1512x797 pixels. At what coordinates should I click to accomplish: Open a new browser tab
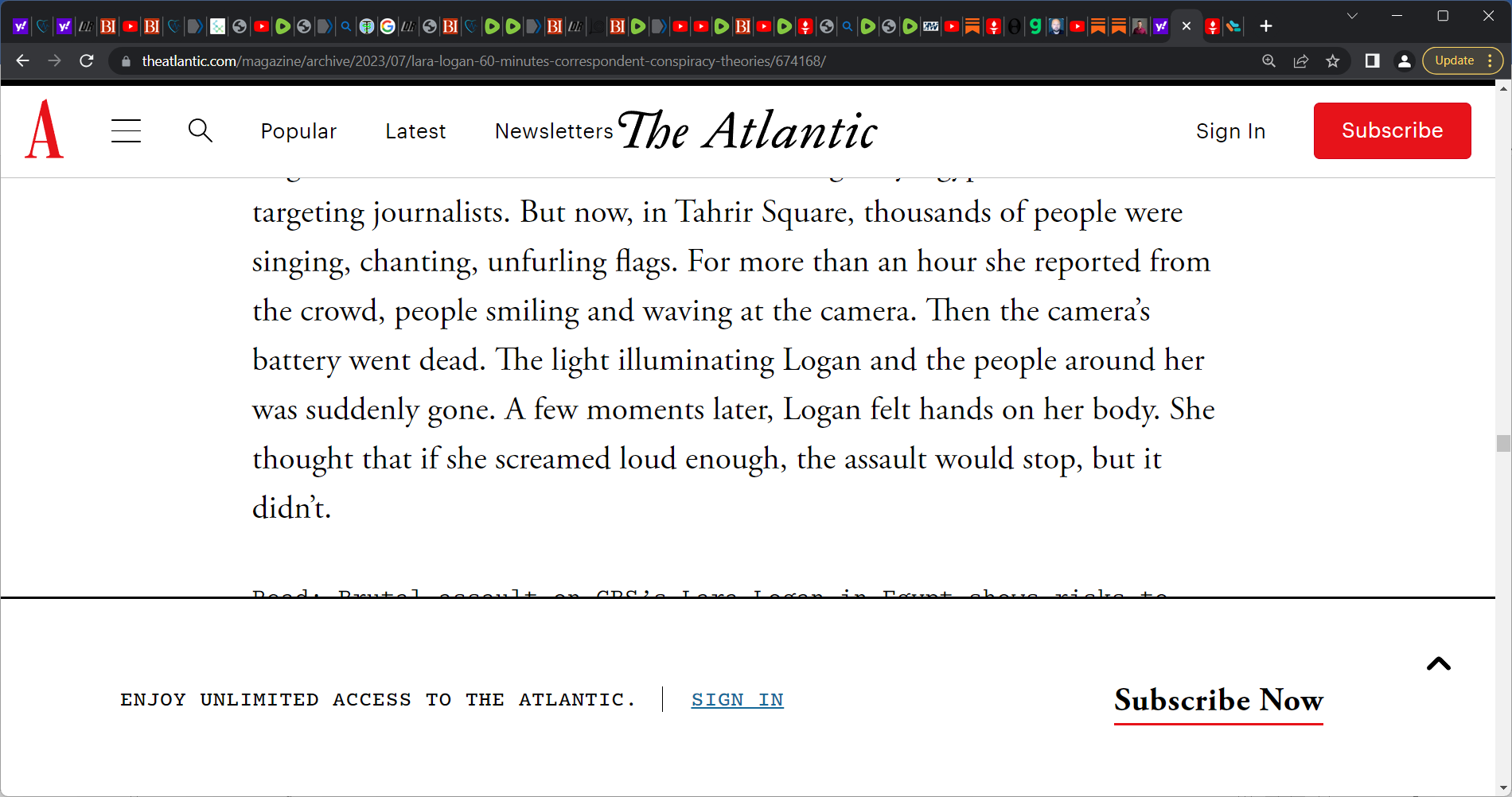1266,26
